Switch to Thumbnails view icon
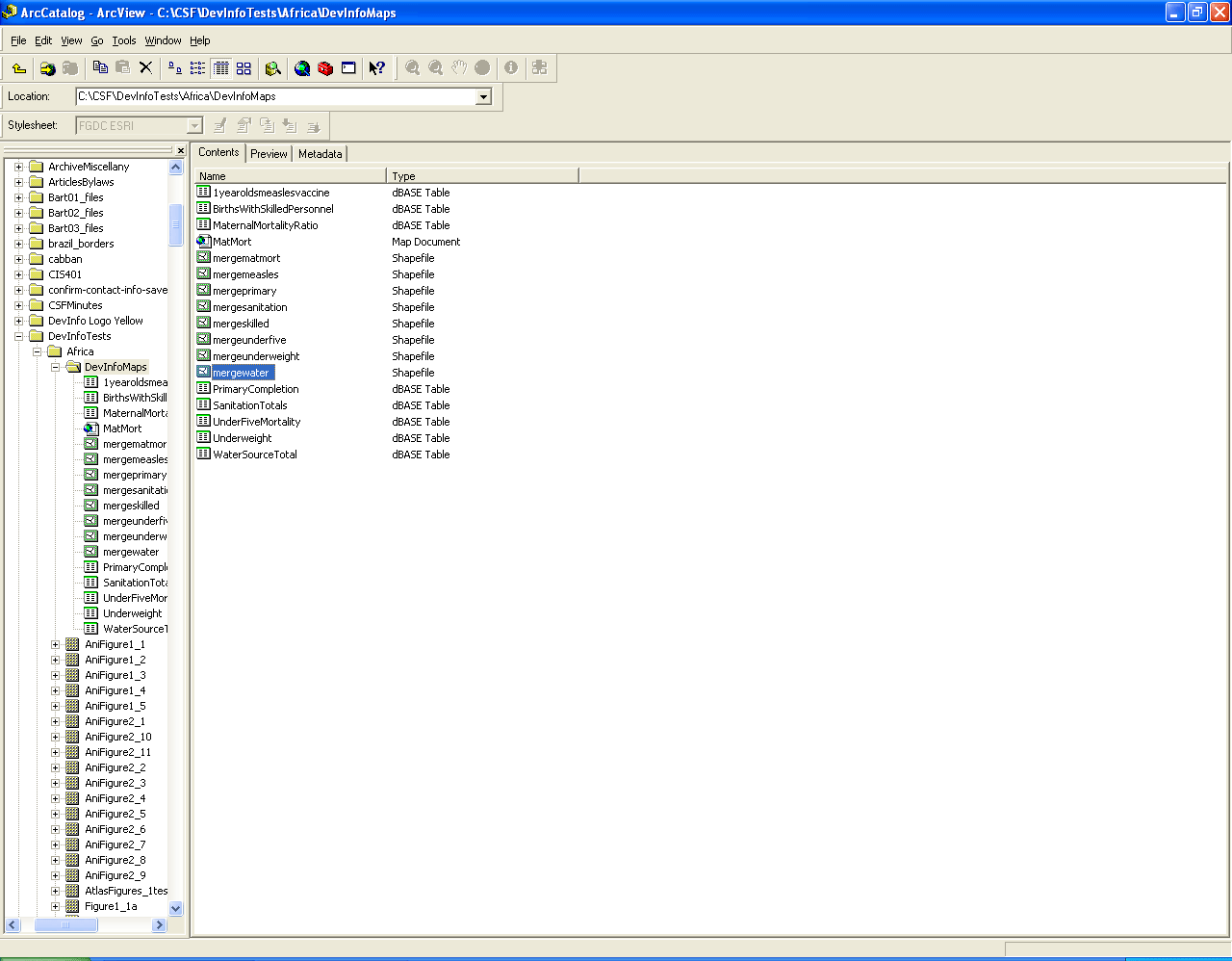 (244, 67)
